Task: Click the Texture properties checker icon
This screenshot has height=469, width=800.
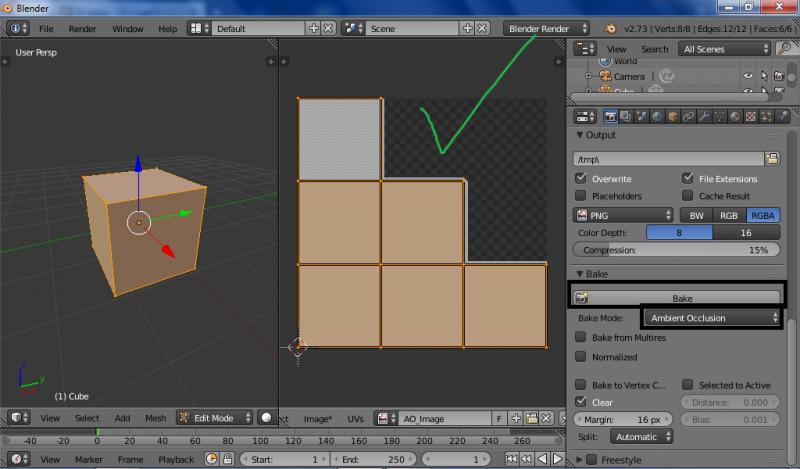Action: click(751, 117)
